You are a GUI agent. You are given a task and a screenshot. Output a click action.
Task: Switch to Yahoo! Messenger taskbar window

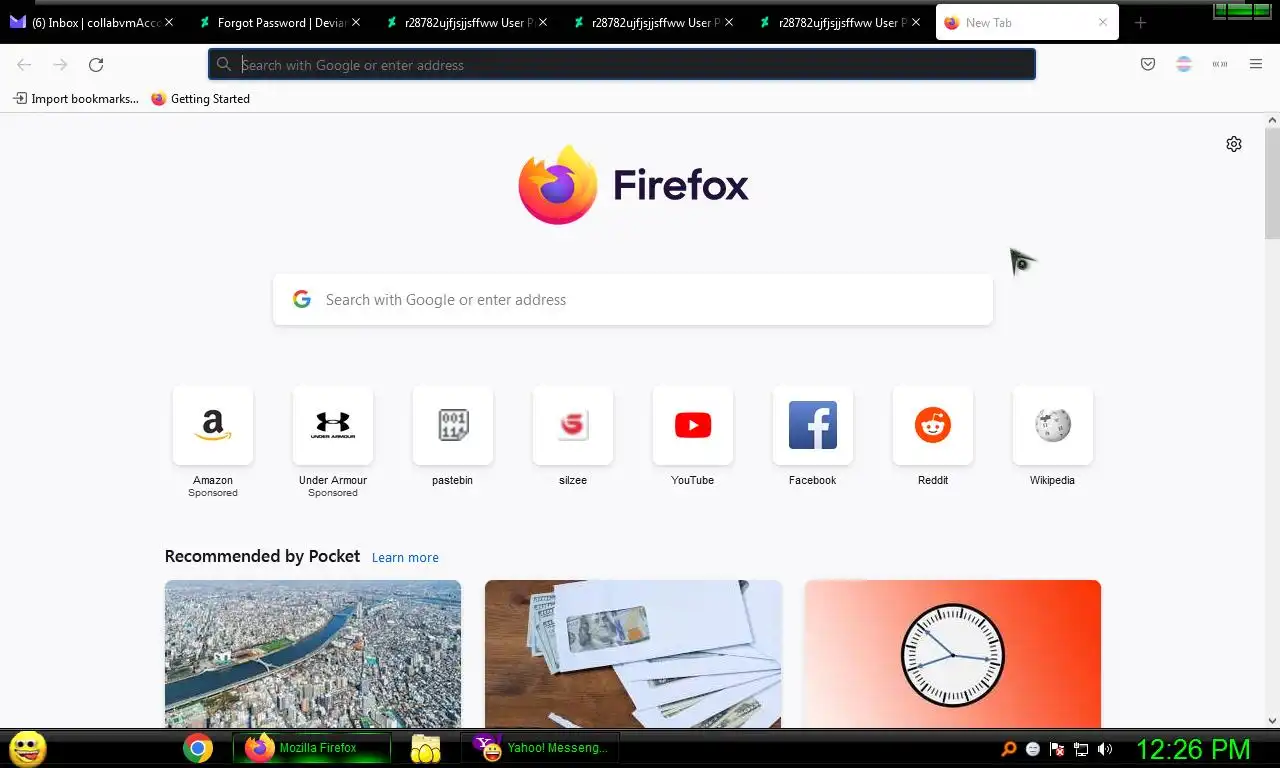coord(543,748)
